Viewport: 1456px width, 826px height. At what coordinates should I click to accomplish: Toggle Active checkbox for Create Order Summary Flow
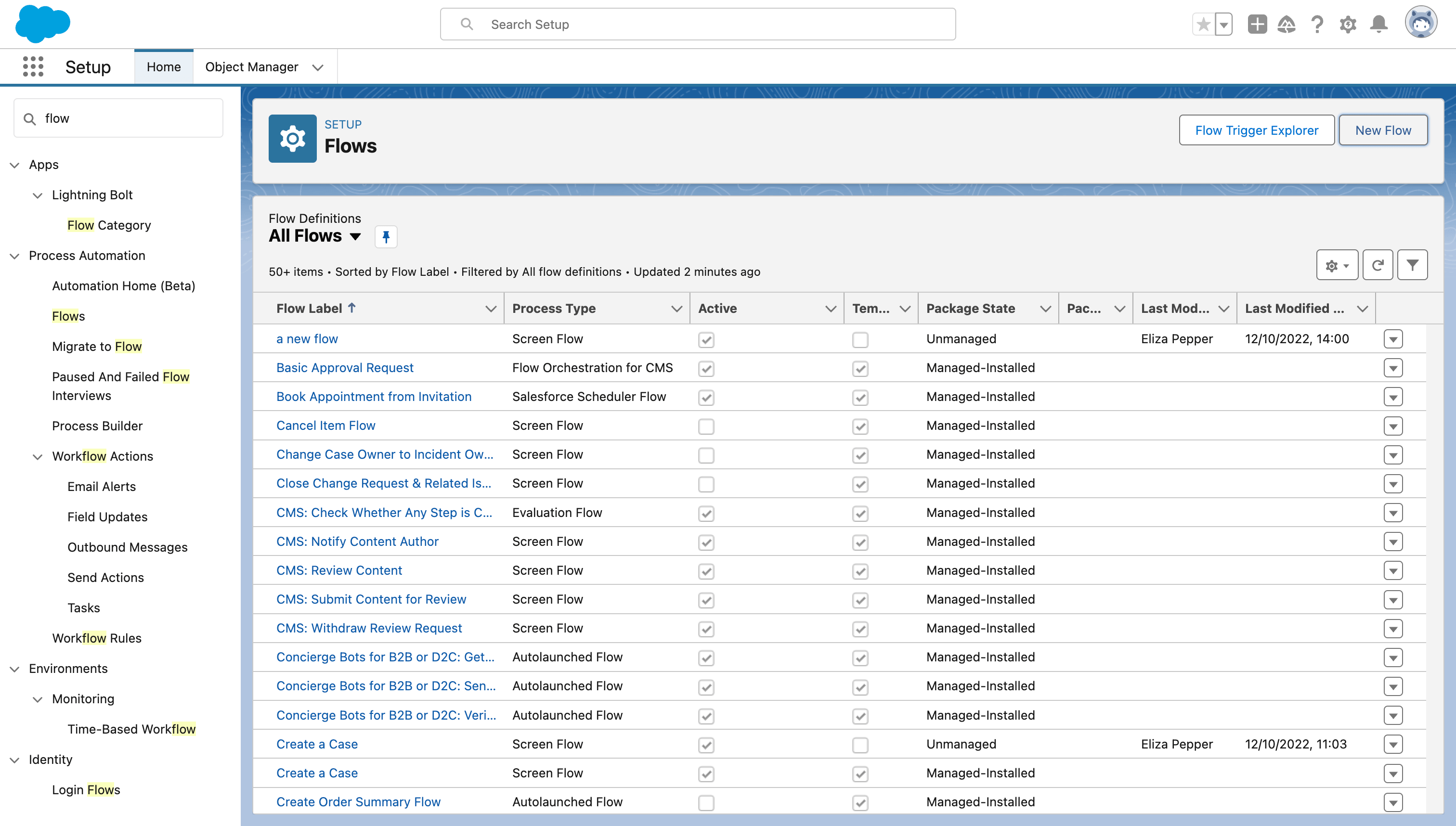tap(706, 802)
